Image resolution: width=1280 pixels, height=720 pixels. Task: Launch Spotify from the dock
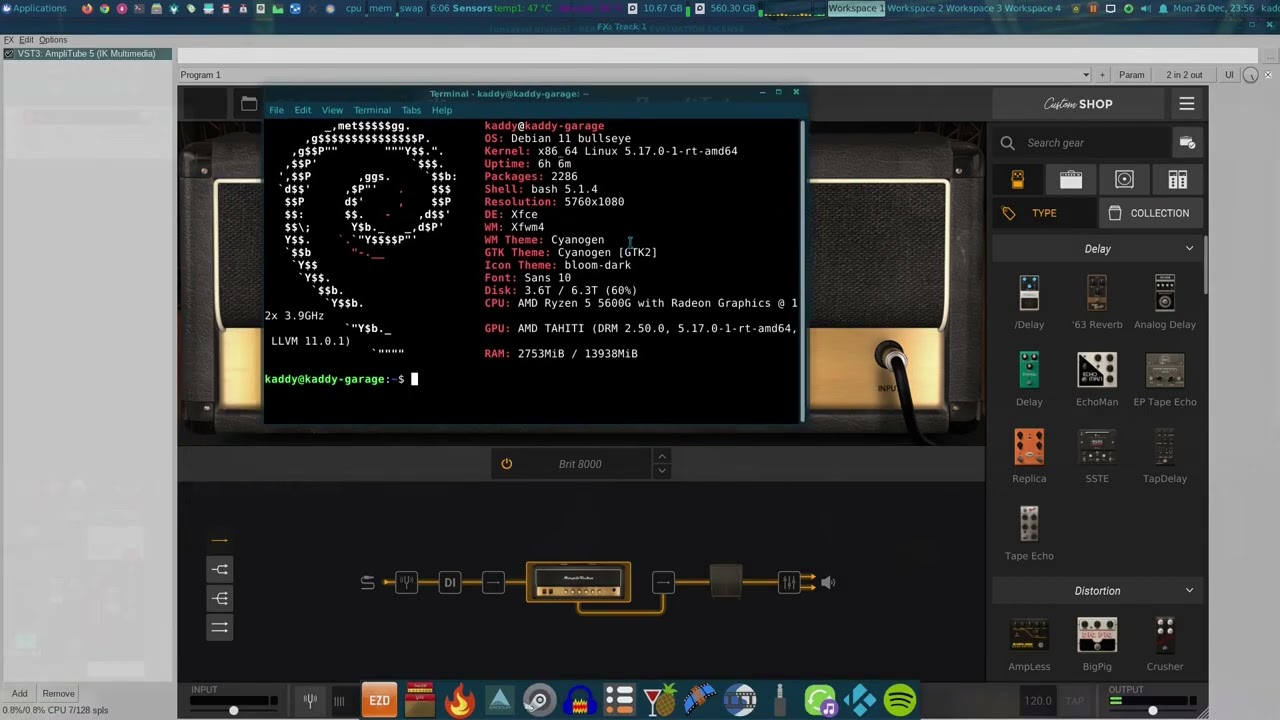(x=900, y=700)
